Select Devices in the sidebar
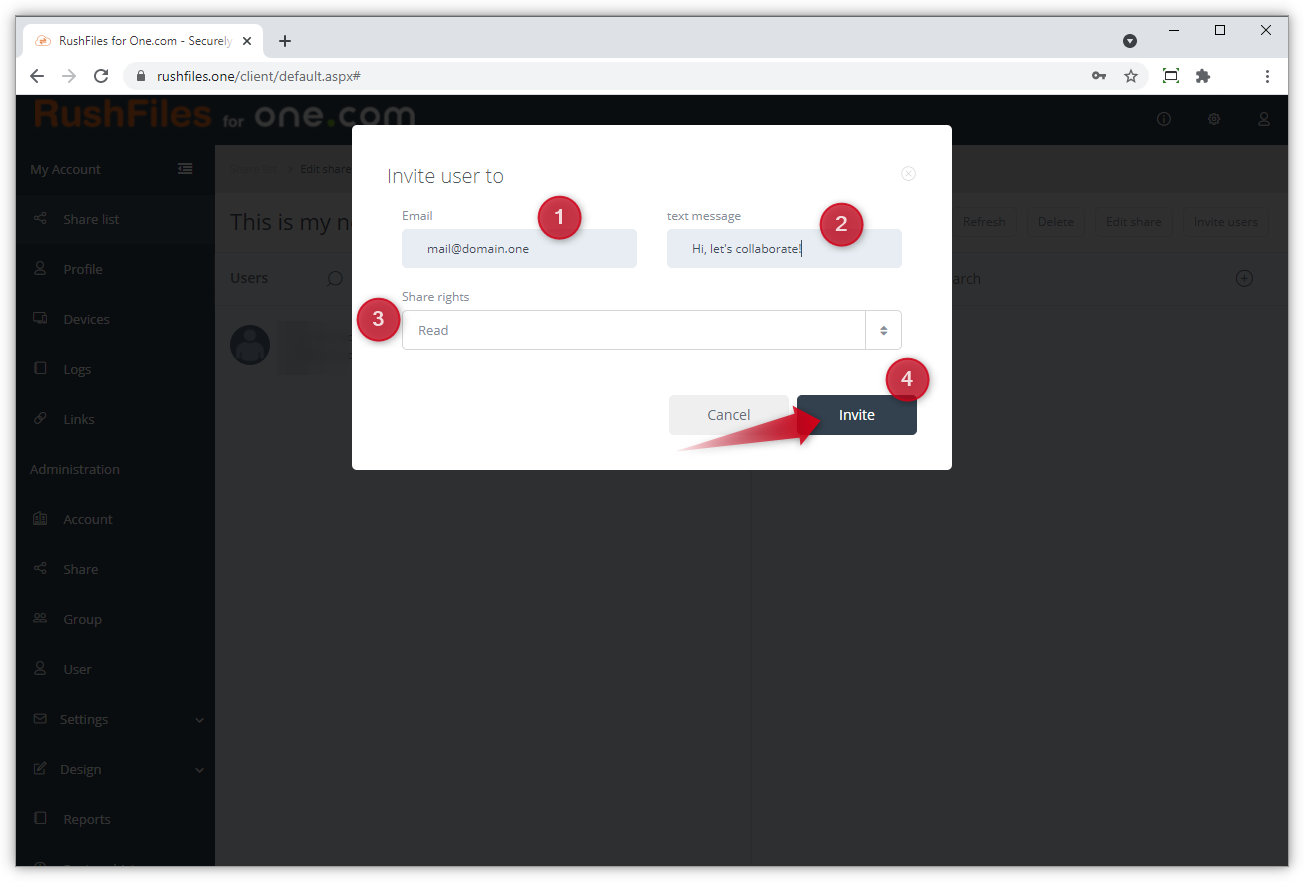The width and height of the screenshot is (1304, 882). [x=86, y=319]
